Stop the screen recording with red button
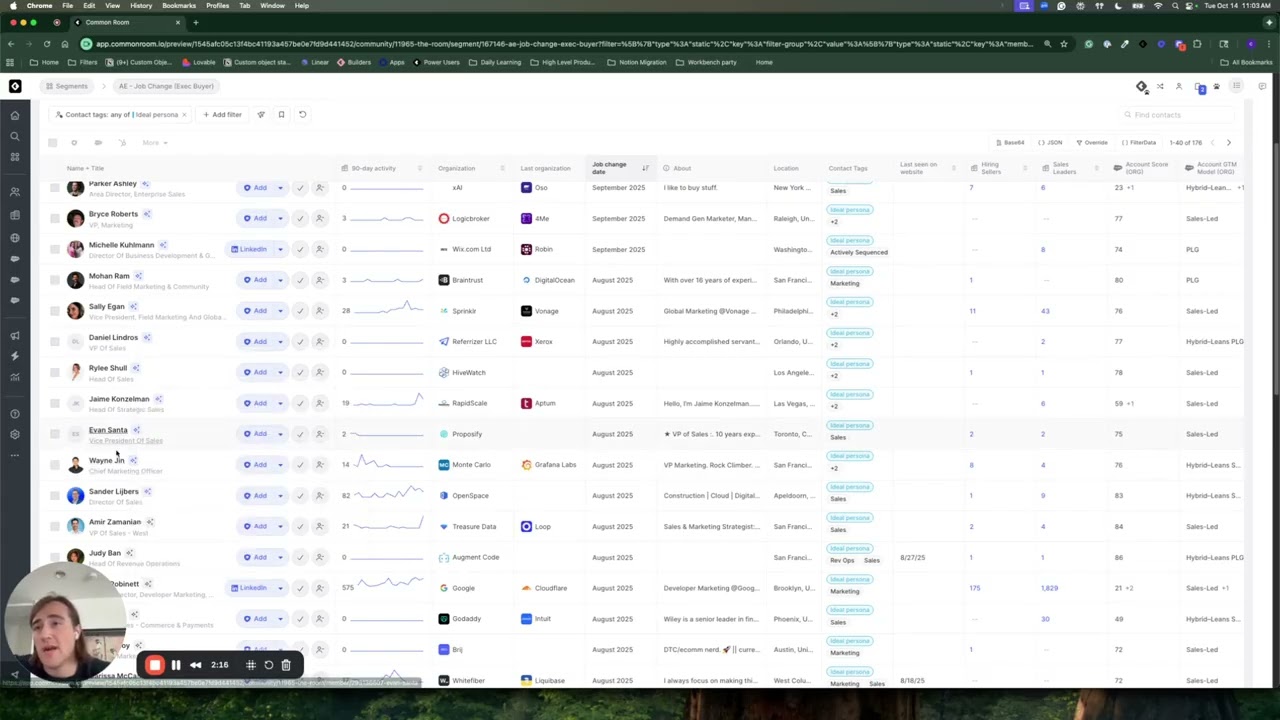 tap(154, 665)
